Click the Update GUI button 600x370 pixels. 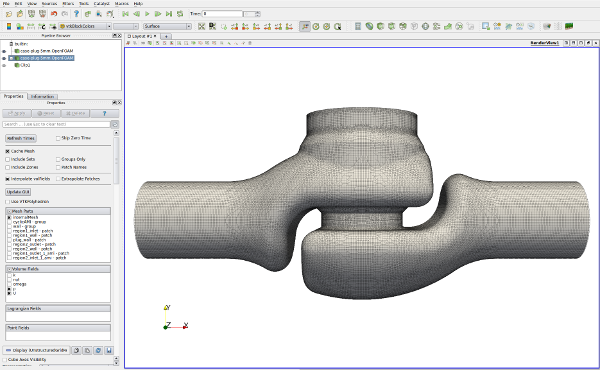18,192
